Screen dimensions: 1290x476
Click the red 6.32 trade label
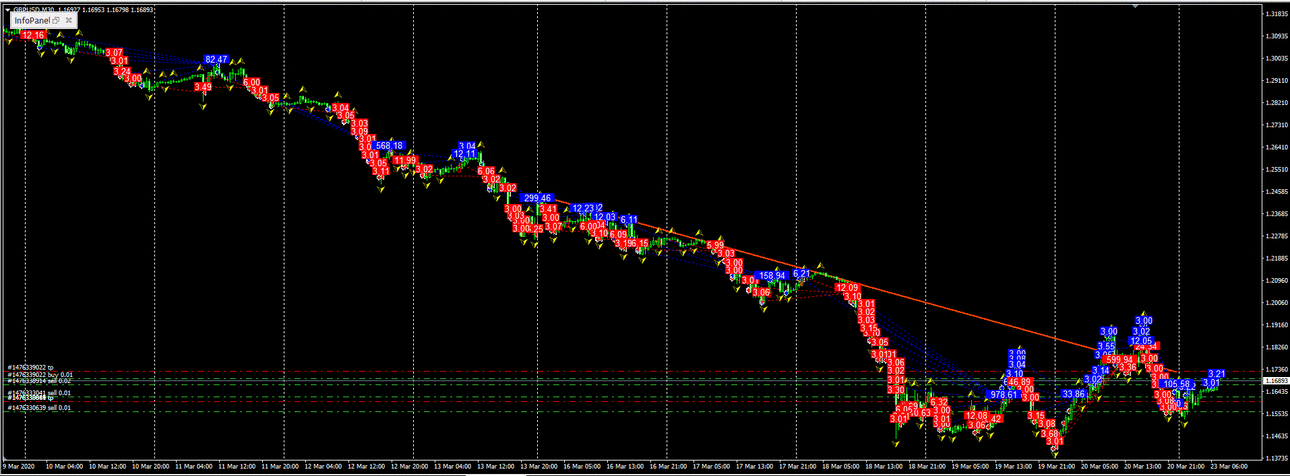click(x=938, y=402)
